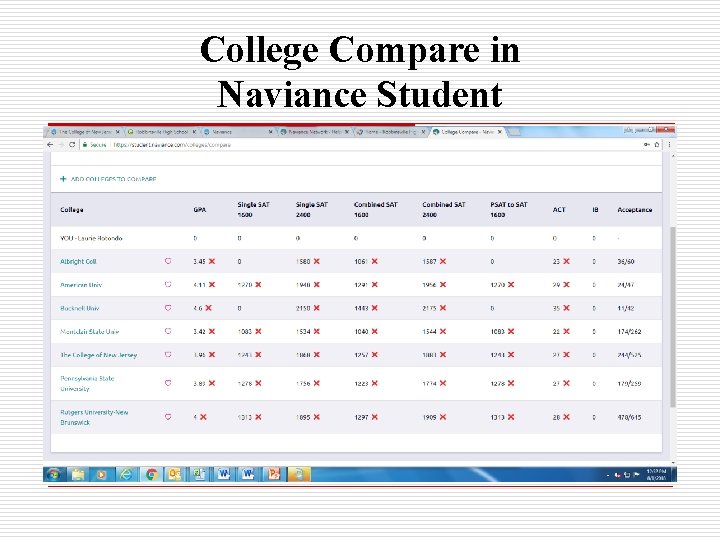Click the page vertical scrollbar

pyautogui.click(x=673, y=317)
